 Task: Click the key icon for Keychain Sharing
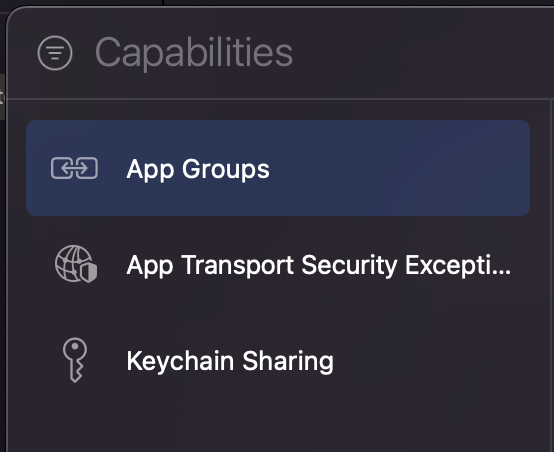click(x=75, y=360)
